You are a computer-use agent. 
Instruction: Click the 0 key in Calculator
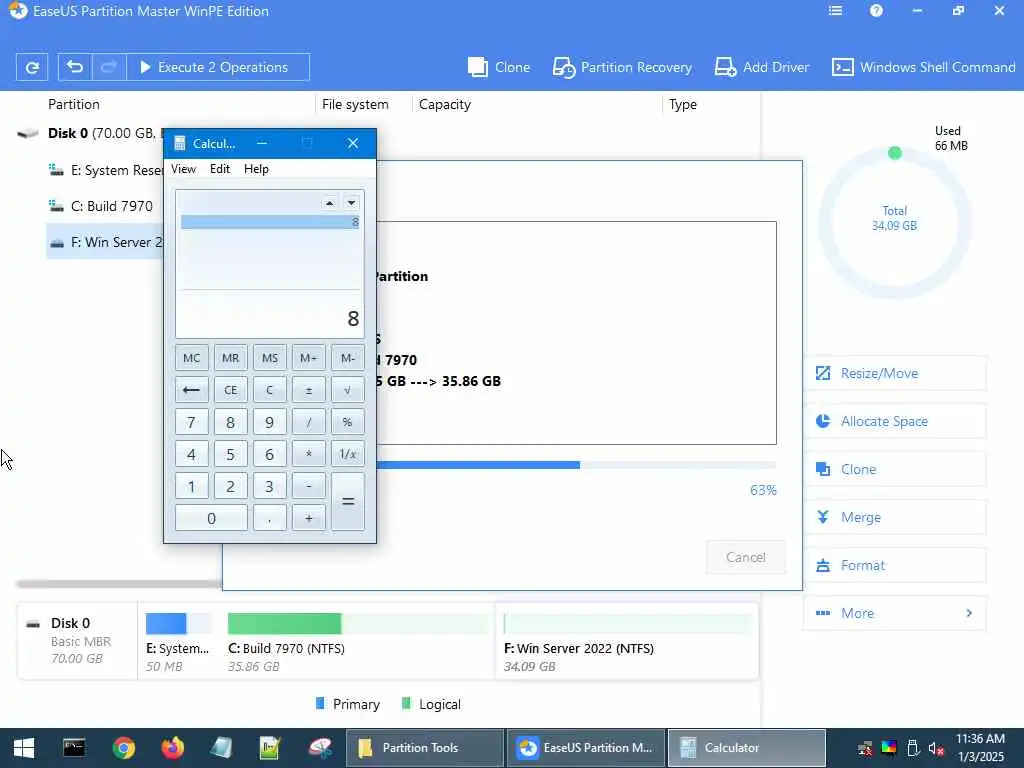(x=211, y=518)
